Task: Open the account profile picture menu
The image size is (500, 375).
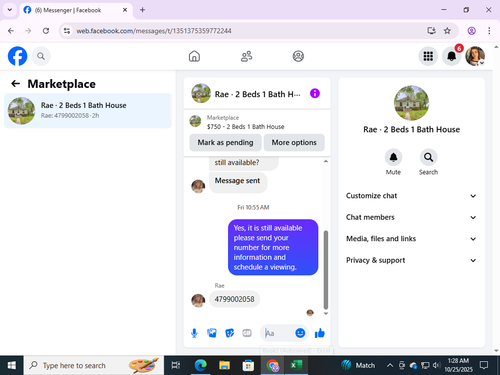Action: point(475,56)
